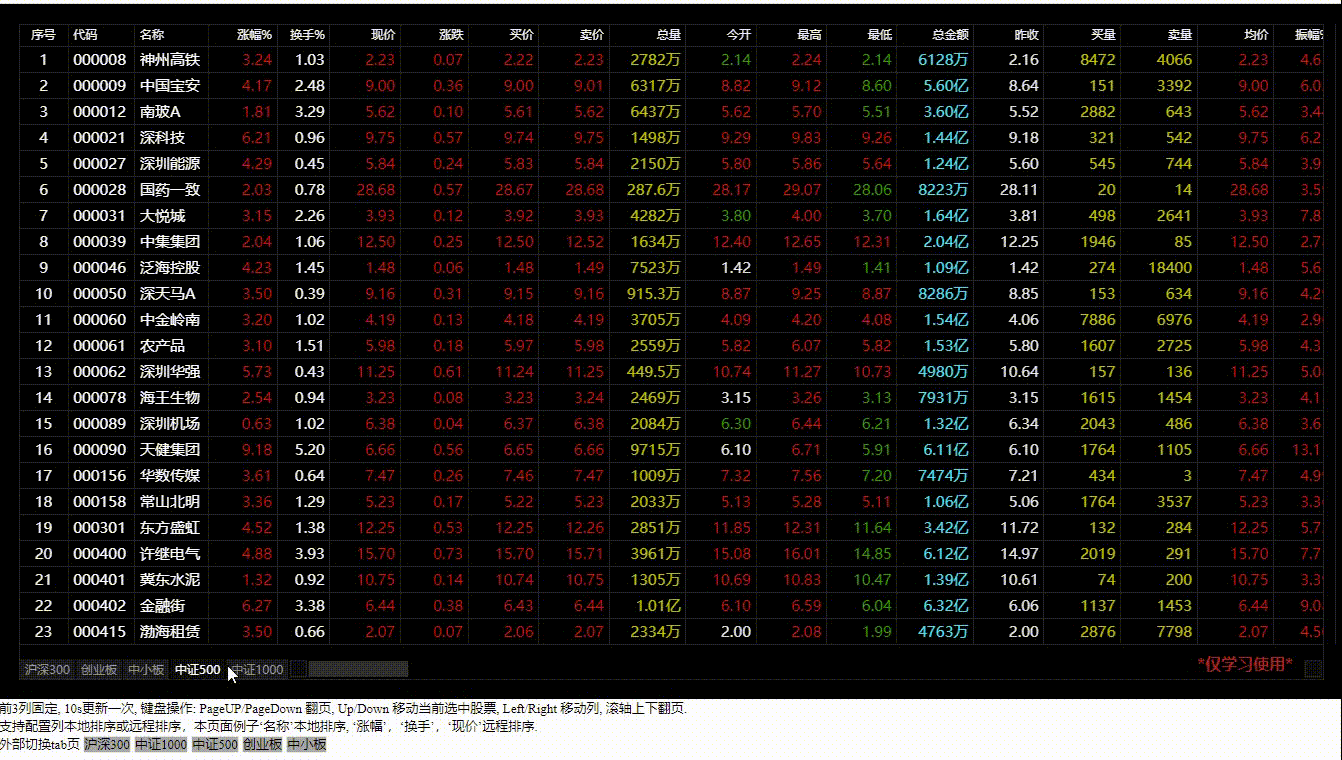The height and width of the screenshot is (760, 1342).
Task: Select the 深圳能源 stock name
Action: [170, 164]
